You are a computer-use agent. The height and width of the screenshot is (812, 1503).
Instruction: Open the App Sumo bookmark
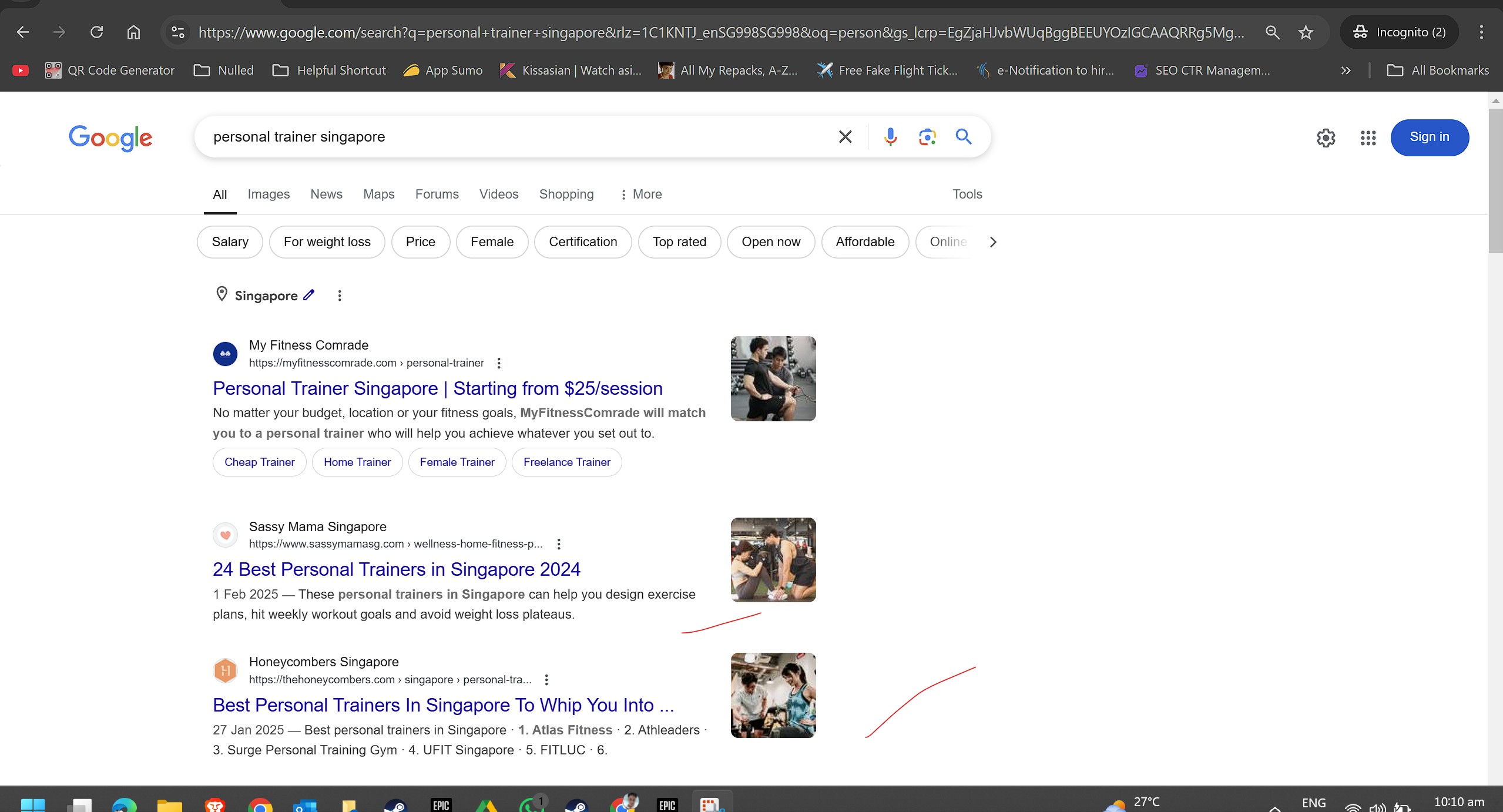point(443,71)
